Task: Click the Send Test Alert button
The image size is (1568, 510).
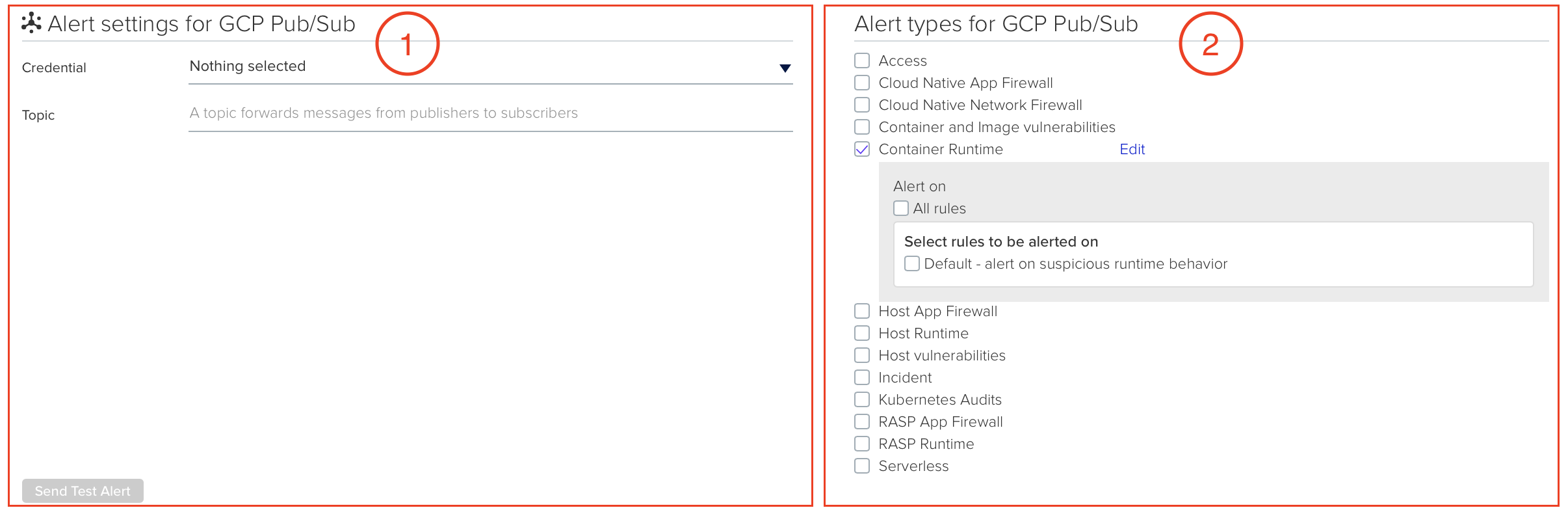Action: pos(83,491)
